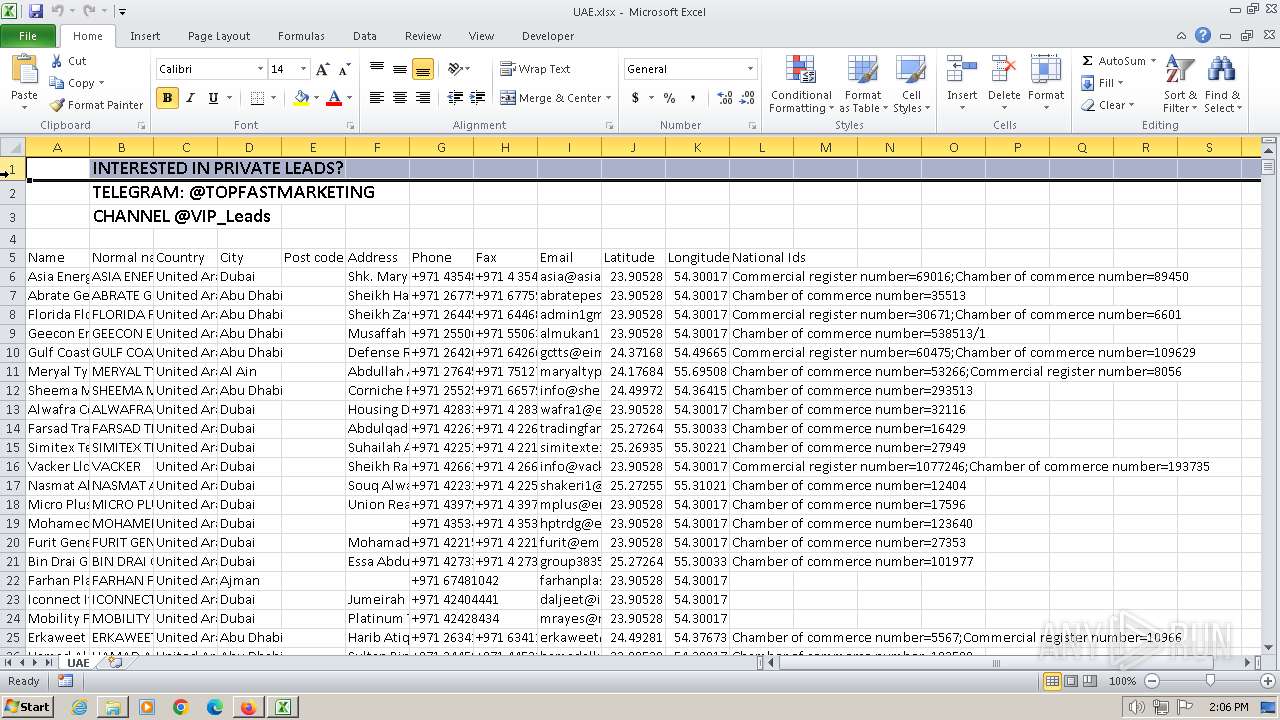Image resolution: width=1280 pixels, height=720 pixels.
Task: Apply Align Text Right
Action: [423, 98]
